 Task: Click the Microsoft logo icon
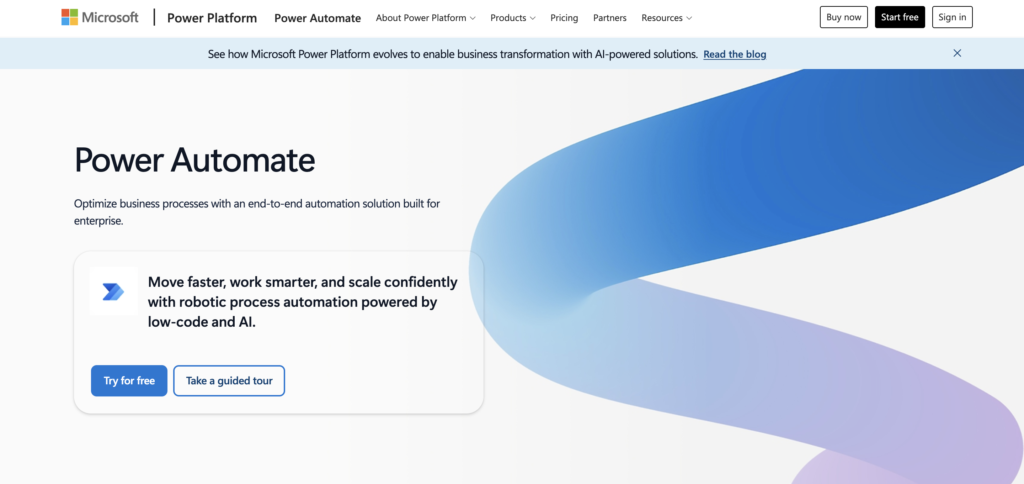click(69, 17)
